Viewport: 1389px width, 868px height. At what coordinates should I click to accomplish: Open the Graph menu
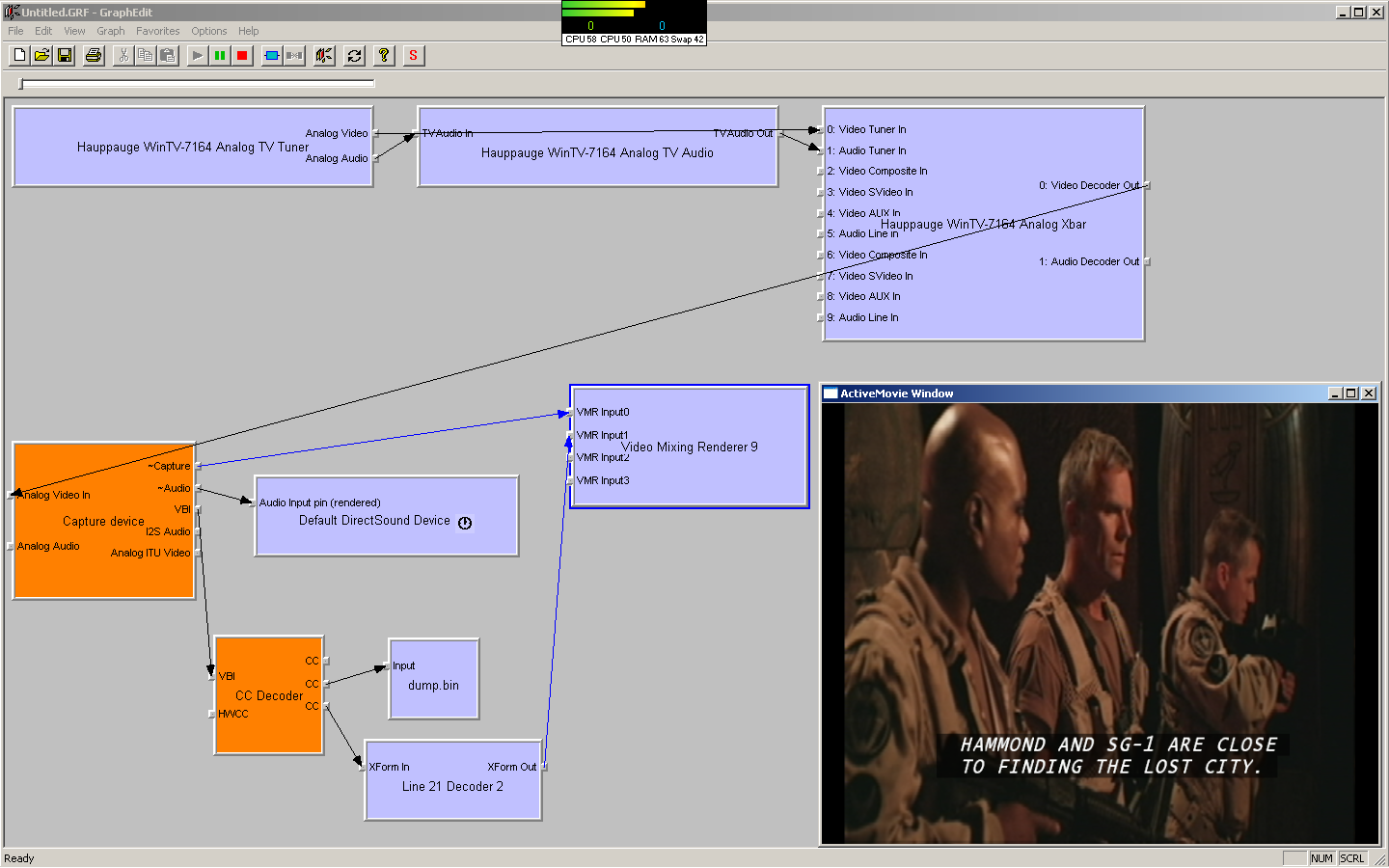click(x=111, y=31)
